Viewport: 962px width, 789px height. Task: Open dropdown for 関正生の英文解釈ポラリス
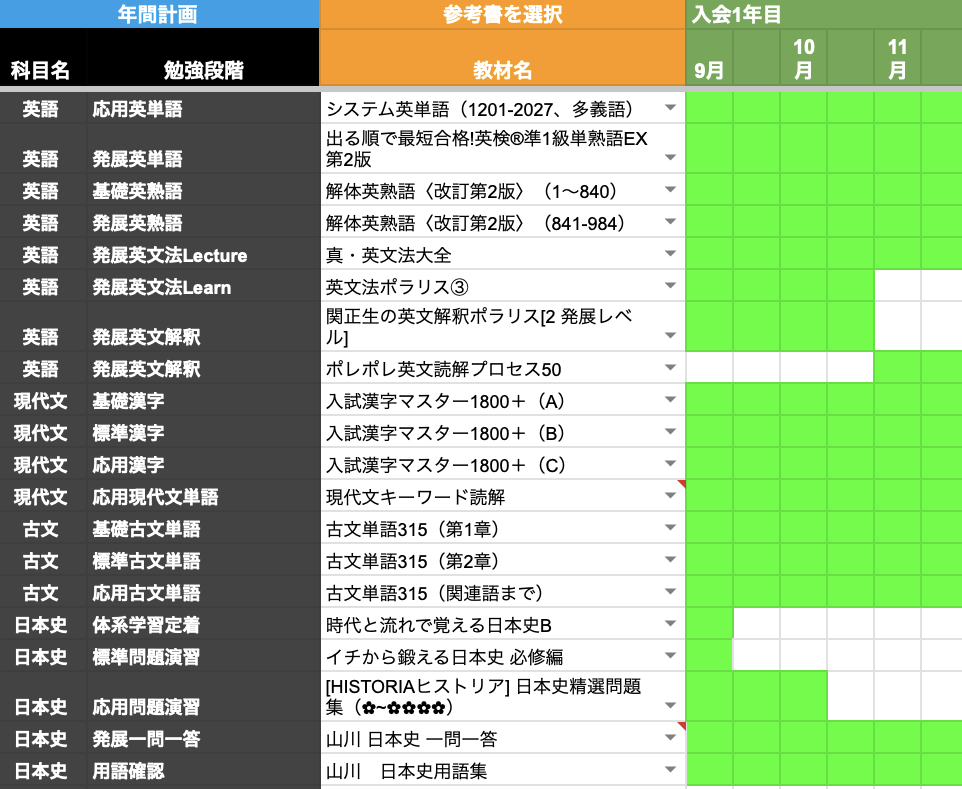point(670,335)
